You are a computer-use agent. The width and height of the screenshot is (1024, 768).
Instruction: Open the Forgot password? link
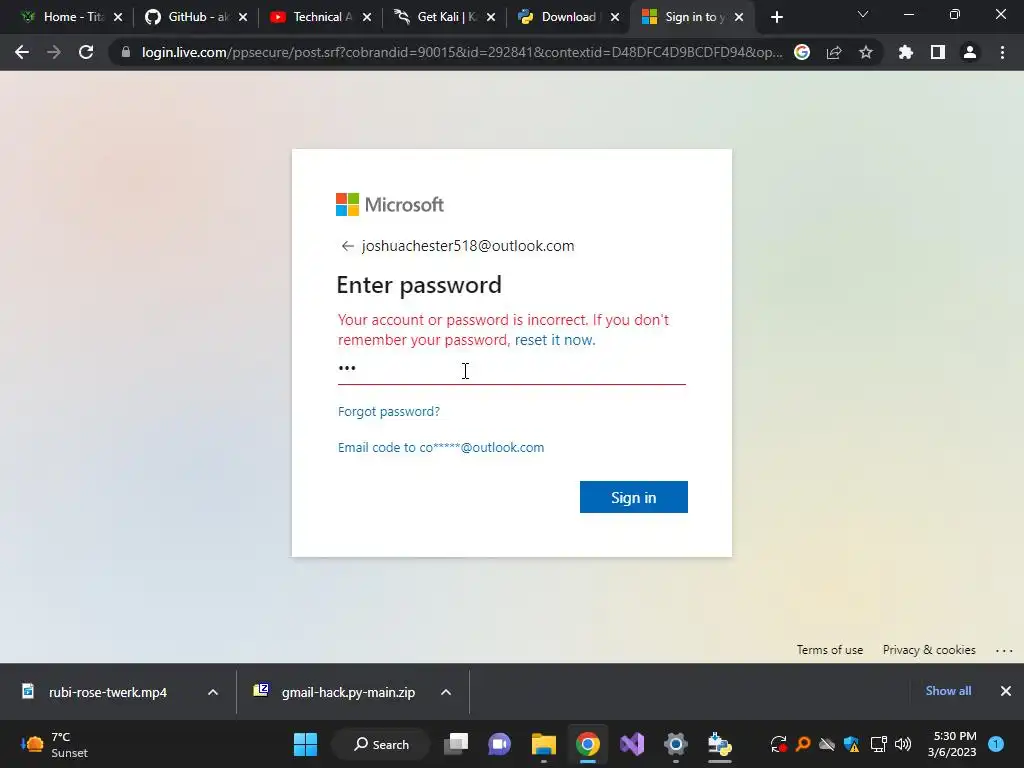tap(389, 411)
